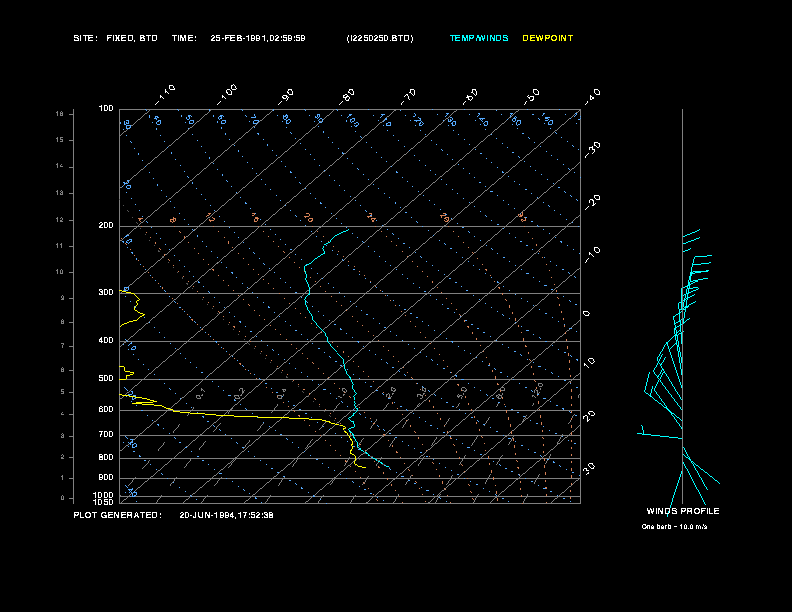Screen dimensions: 792x612
Task: Click the 1050 hPa pressure label
Action: (x=104, y=502)
